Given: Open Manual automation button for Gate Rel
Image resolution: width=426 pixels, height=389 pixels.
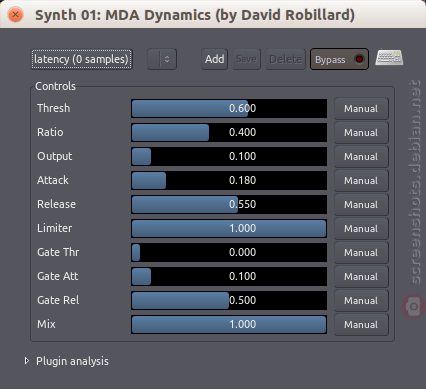Looking at the screenshot, I should 361,301.
